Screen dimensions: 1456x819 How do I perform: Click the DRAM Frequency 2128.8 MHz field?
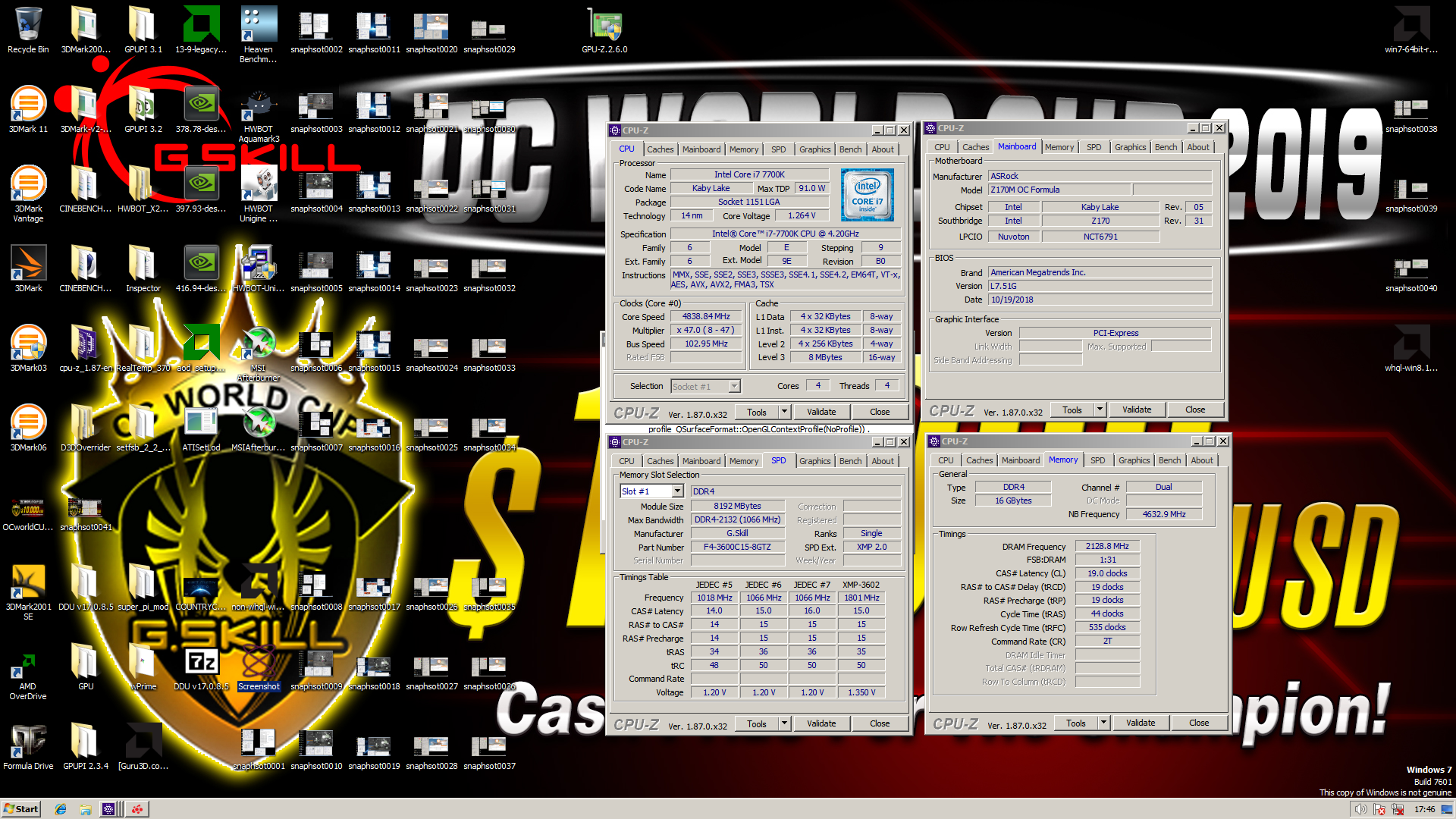1107,546
